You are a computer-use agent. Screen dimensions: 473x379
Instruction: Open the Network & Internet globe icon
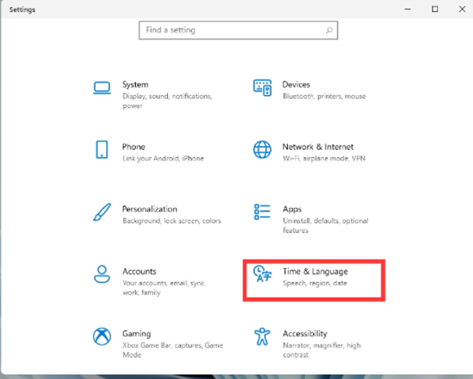tap(262, 150)
